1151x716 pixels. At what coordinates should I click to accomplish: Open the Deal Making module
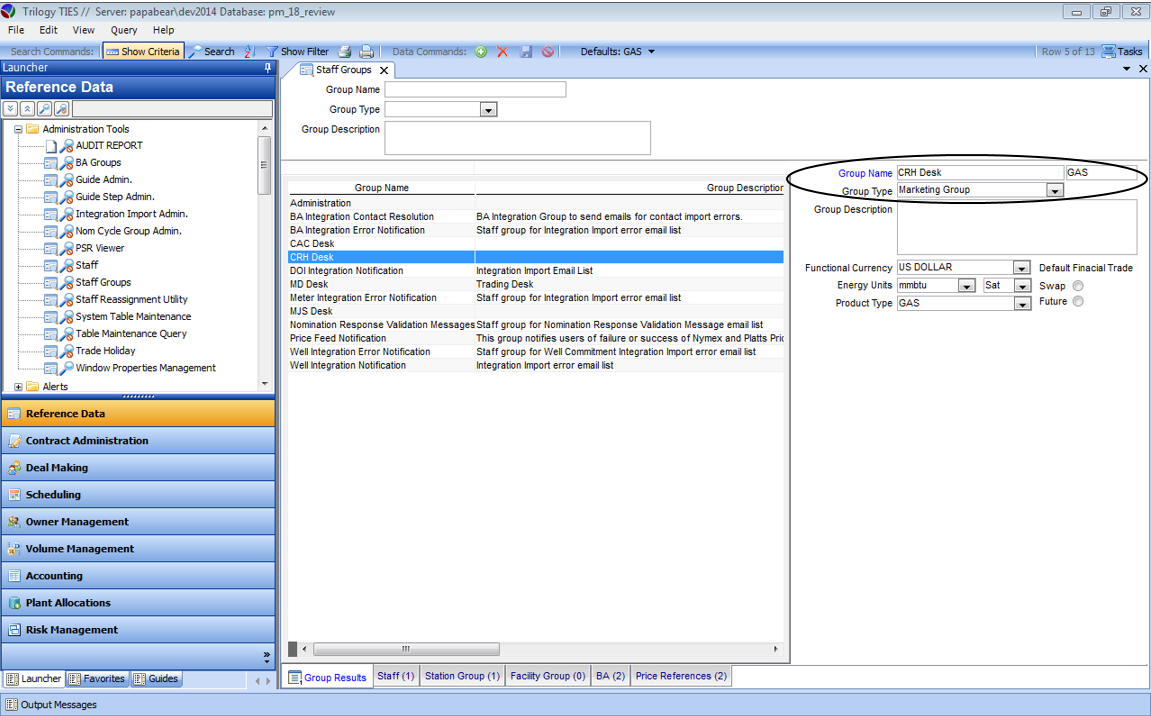(x=57, y=468)
